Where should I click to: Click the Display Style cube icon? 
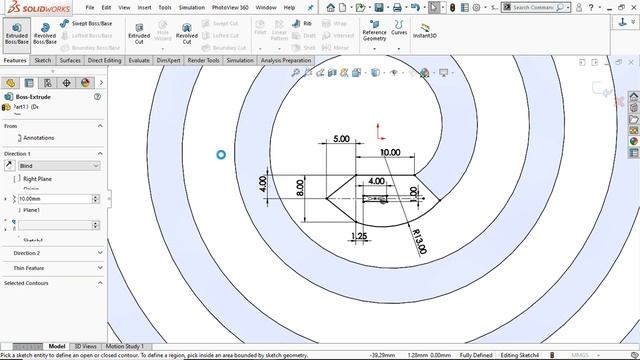pos(375,73)
